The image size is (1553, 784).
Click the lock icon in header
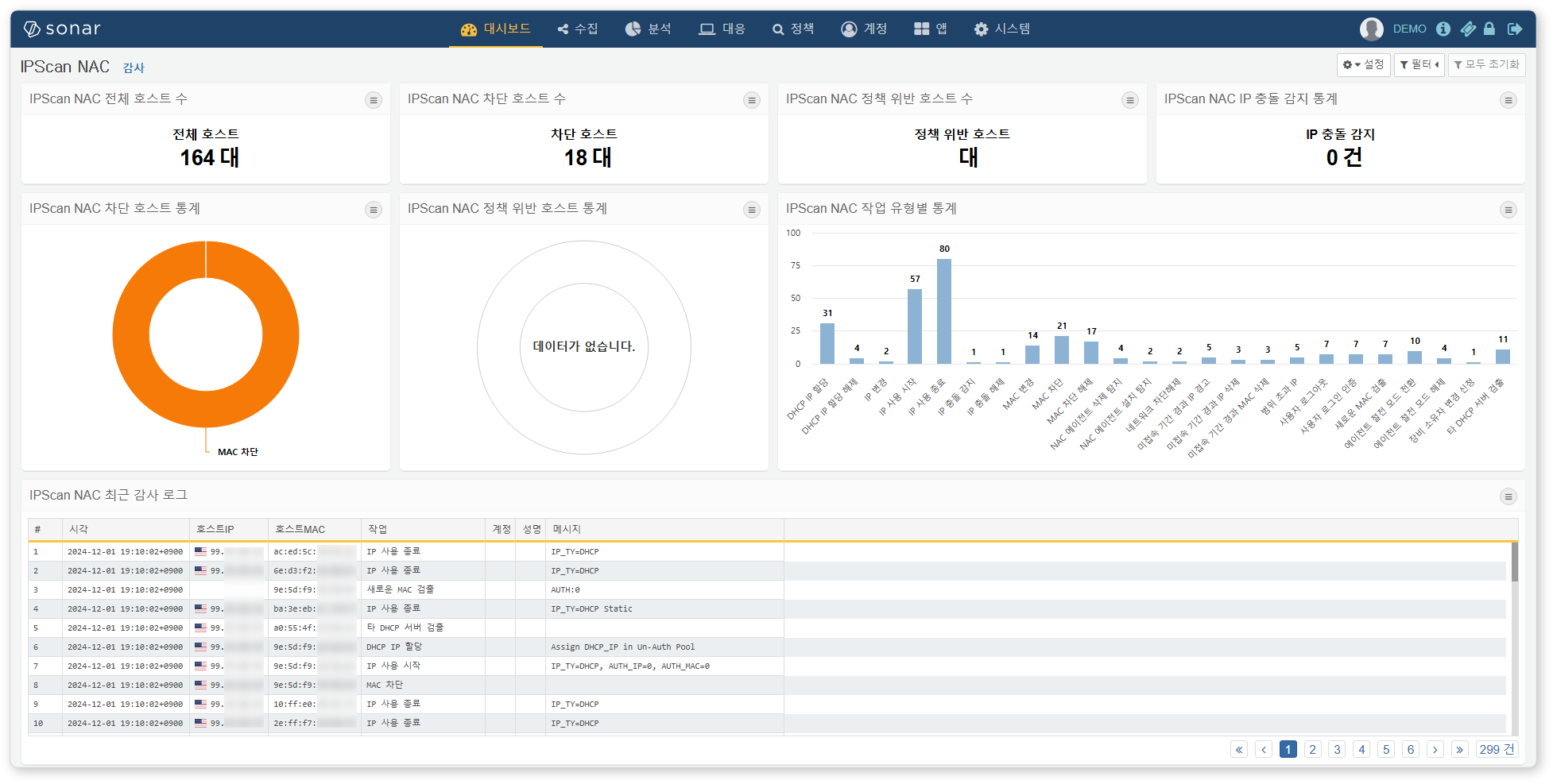1489,29
